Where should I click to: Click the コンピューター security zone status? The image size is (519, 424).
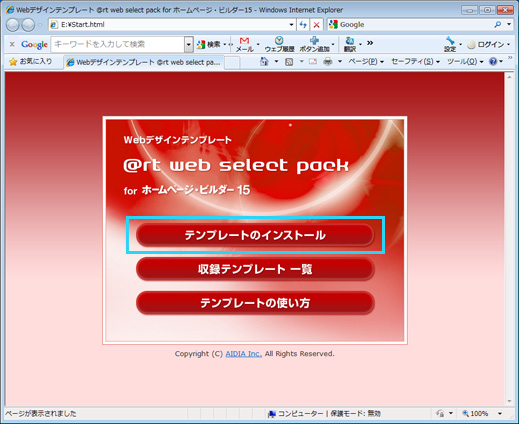(x=324, y=413)
